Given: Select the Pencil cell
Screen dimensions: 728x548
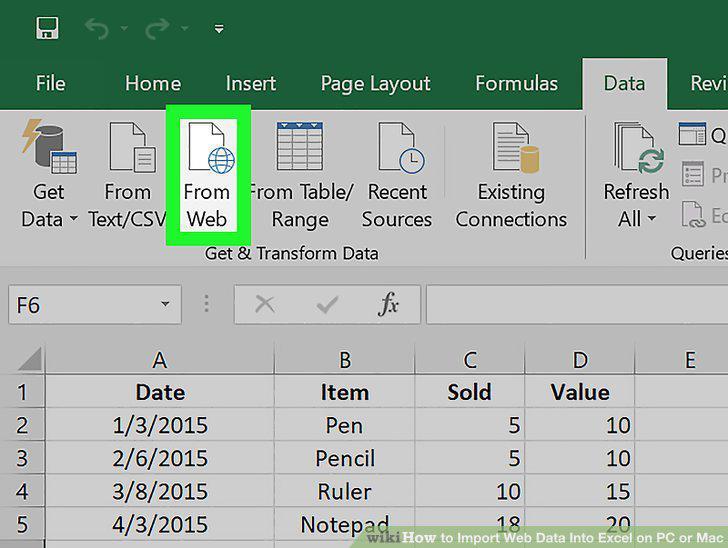Looking at the screenshot, I should click(344, 458).
